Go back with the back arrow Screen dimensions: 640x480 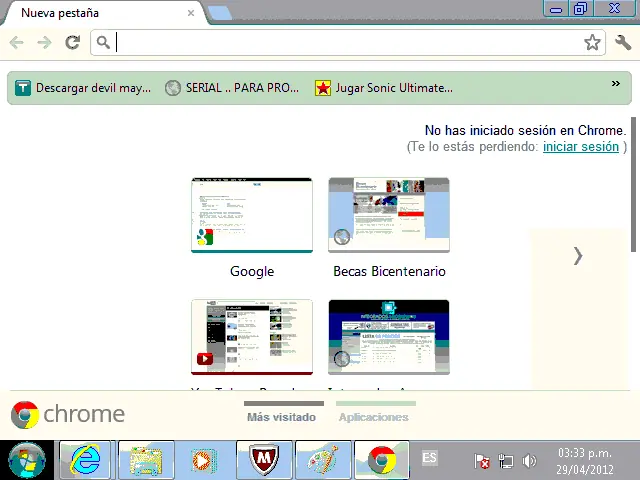pos(17,42)
